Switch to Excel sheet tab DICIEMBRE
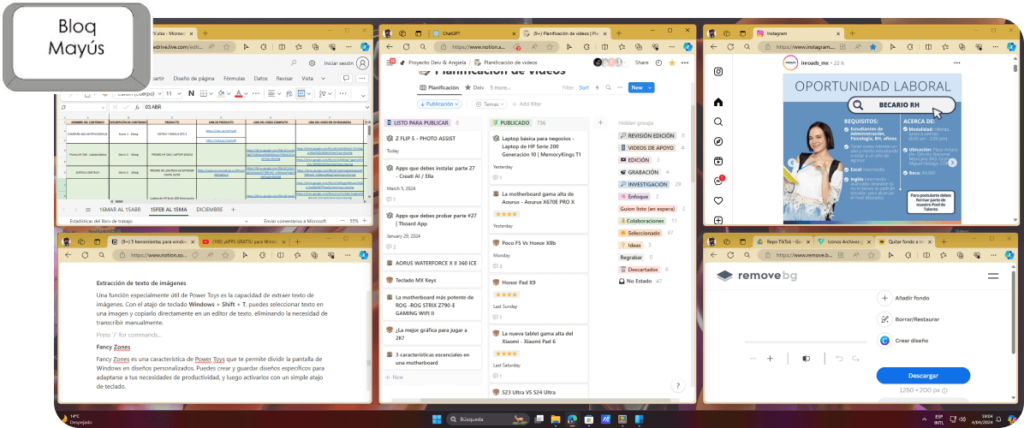Viewport: 1024px width, 428px height. pos(210,210)
